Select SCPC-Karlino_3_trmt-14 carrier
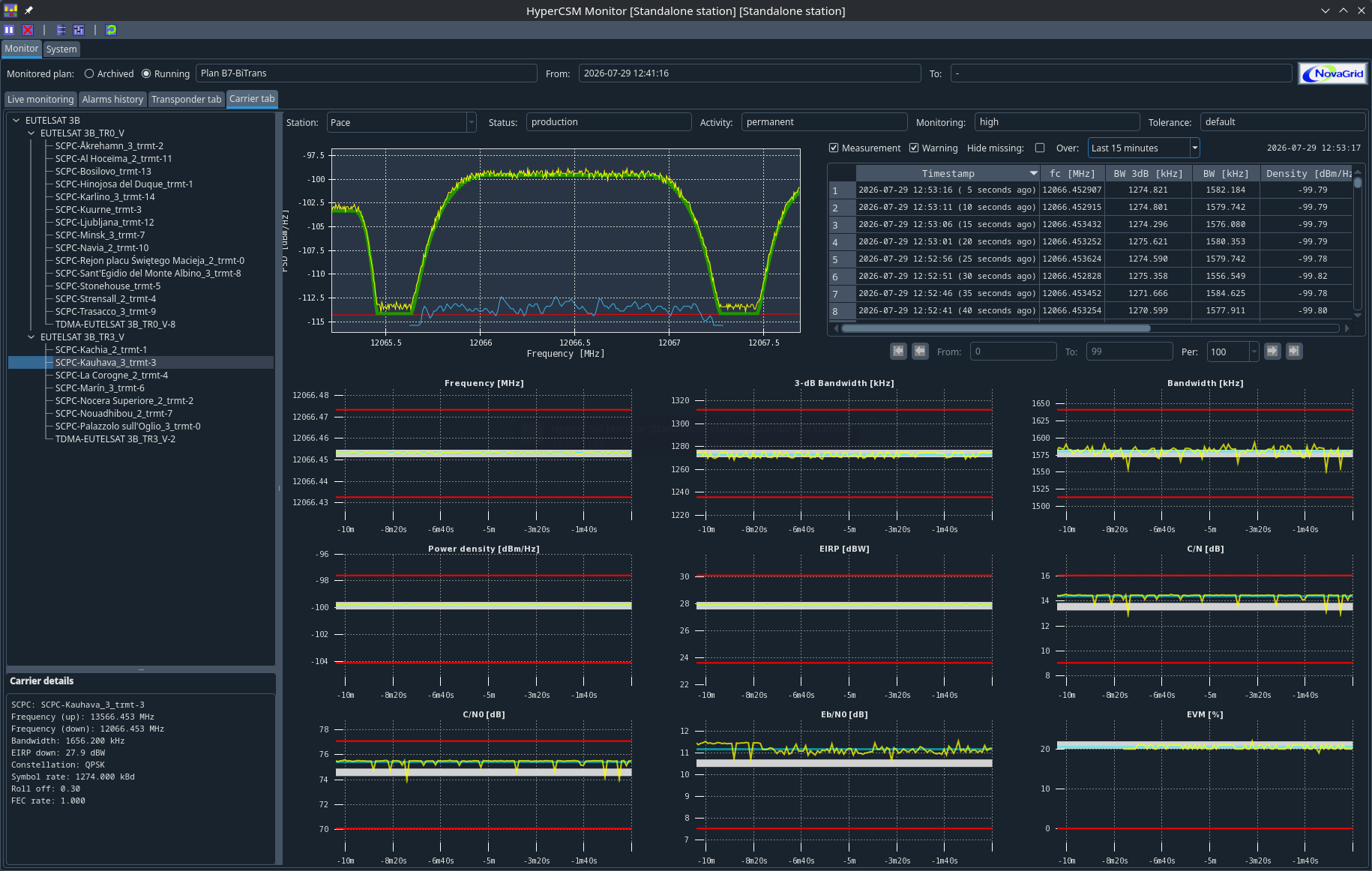The image size is (1372, 896). click(x=105, y=197)
